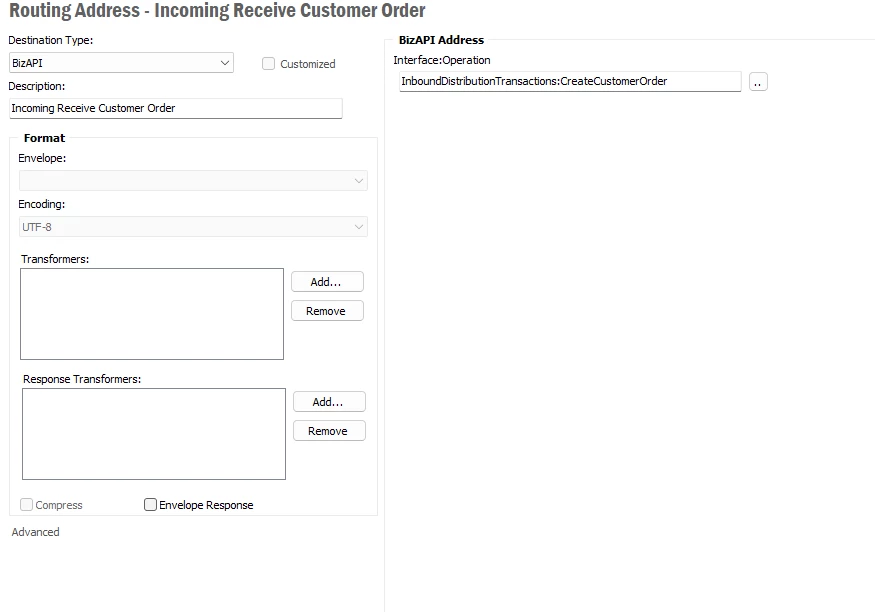Click Add next to Transformers list
The height and width of the screenshot is (612, 875).
tap(327, 282)
